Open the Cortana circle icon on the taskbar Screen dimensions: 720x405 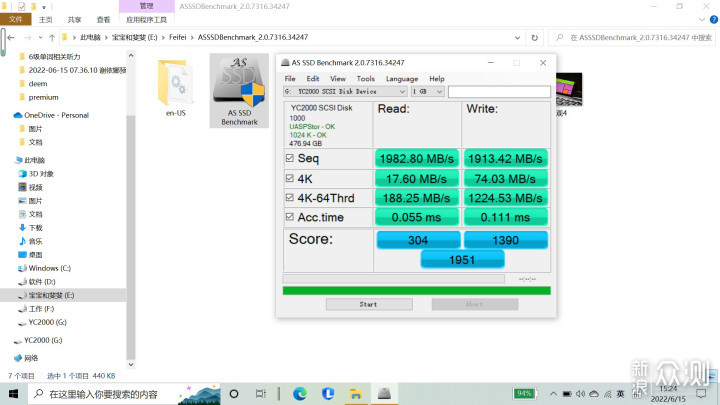tap(234, 394)
